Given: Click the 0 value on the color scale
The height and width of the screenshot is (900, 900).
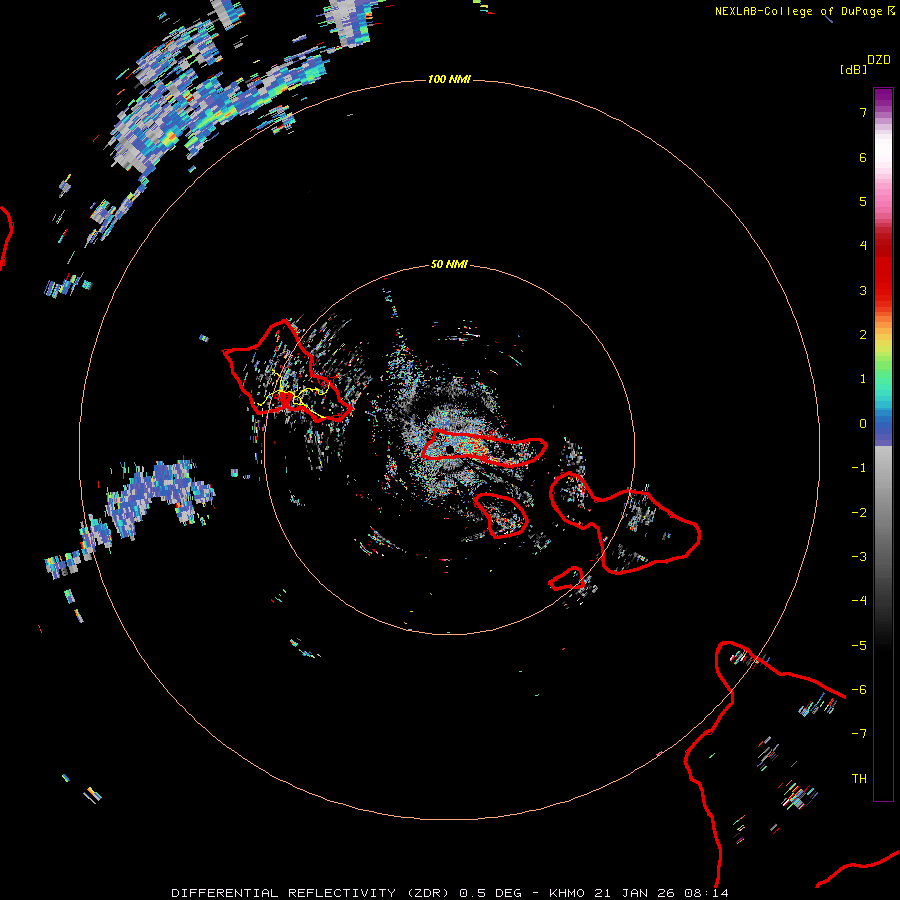Looking at the screenshot, I should click(863, 424).
